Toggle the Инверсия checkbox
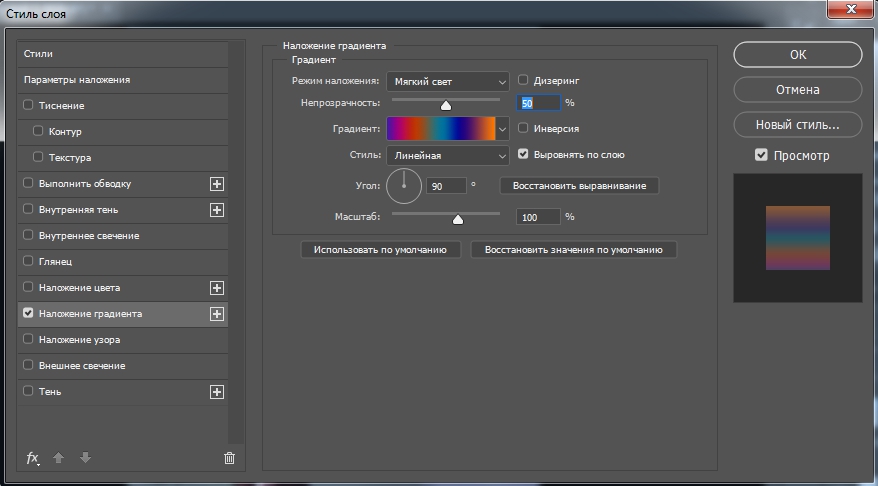878x486 pixels. pyautogui.click(x=523, y=128)
